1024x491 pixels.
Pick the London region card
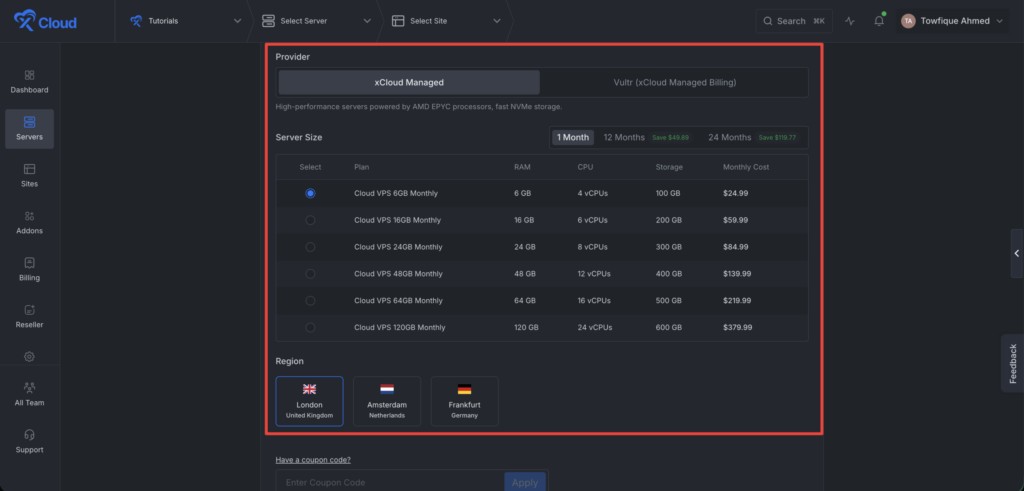(x=310, y=402)
